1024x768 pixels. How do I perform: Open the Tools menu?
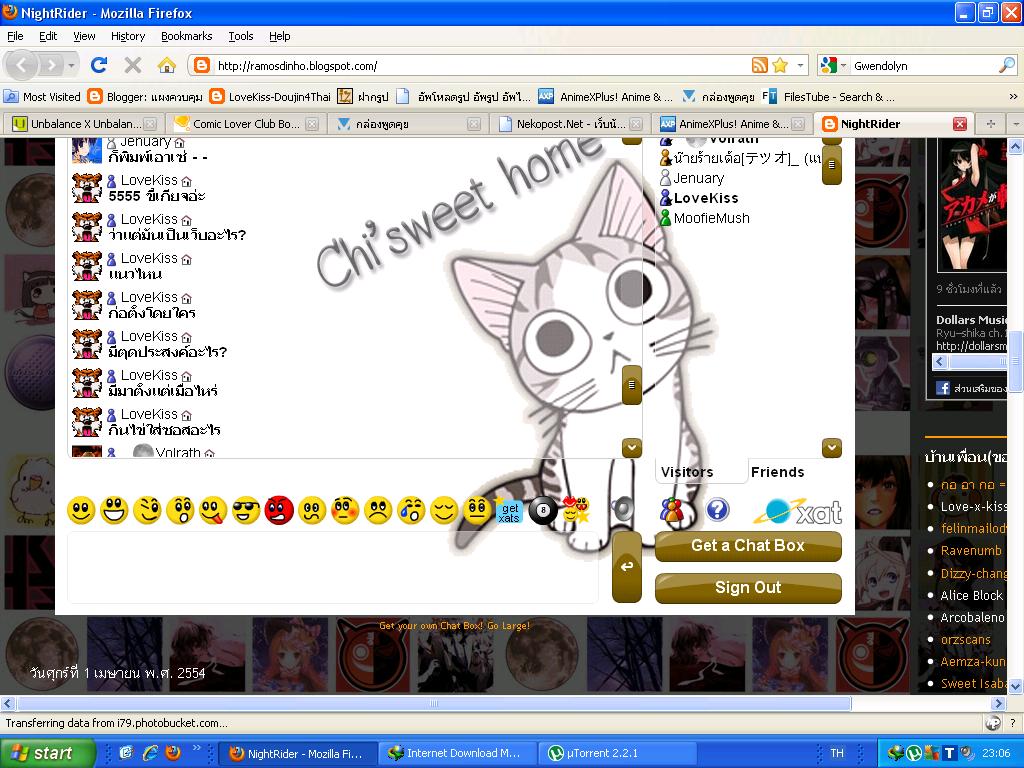[x=240, y=36]
